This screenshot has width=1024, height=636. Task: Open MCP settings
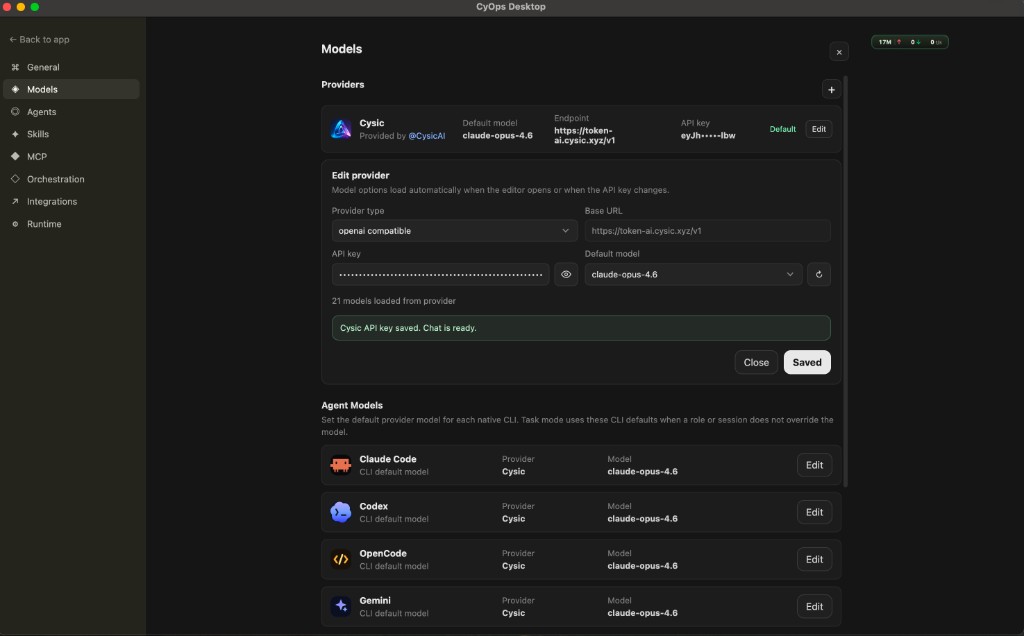[71, 157]
